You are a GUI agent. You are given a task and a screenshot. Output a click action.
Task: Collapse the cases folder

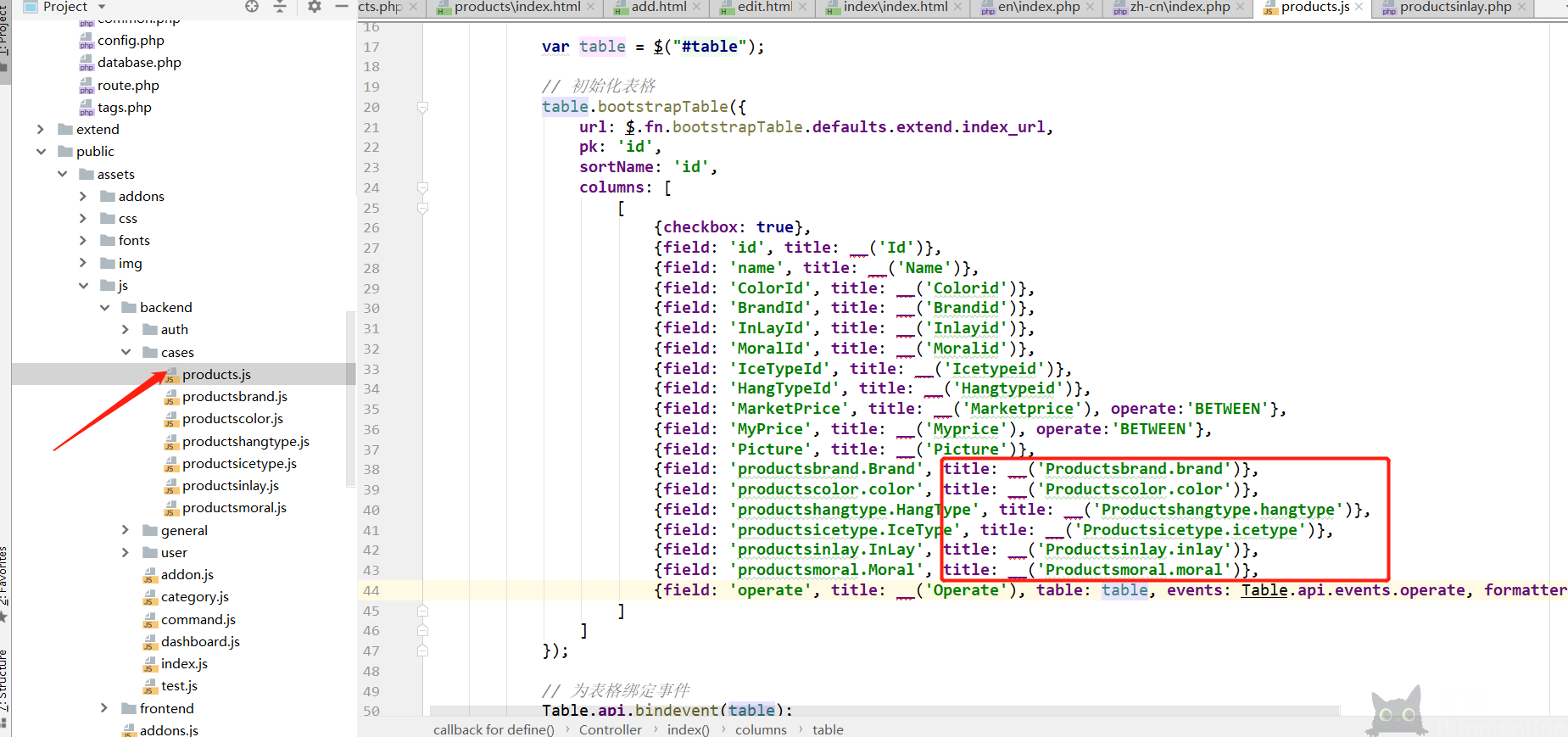pyautogui.click(x=126, y=352)
